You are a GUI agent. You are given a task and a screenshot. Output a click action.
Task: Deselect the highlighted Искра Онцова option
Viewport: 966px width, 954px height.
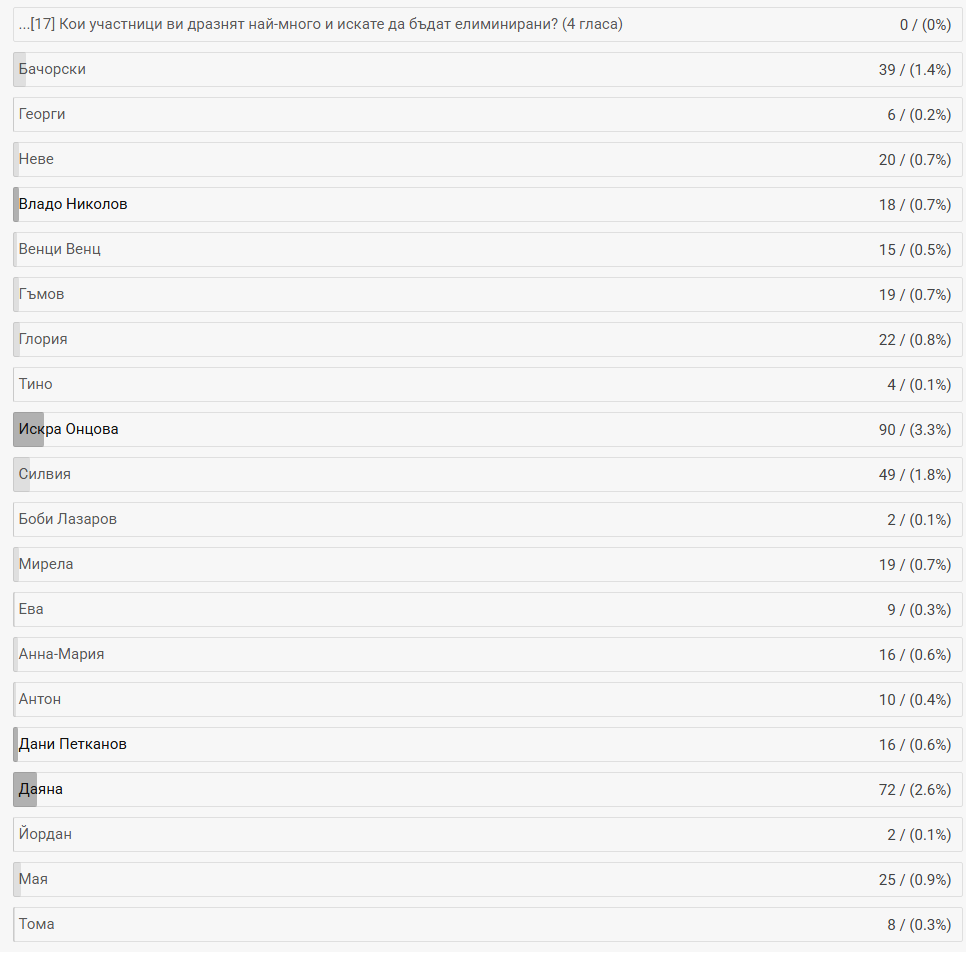(487, 429)
